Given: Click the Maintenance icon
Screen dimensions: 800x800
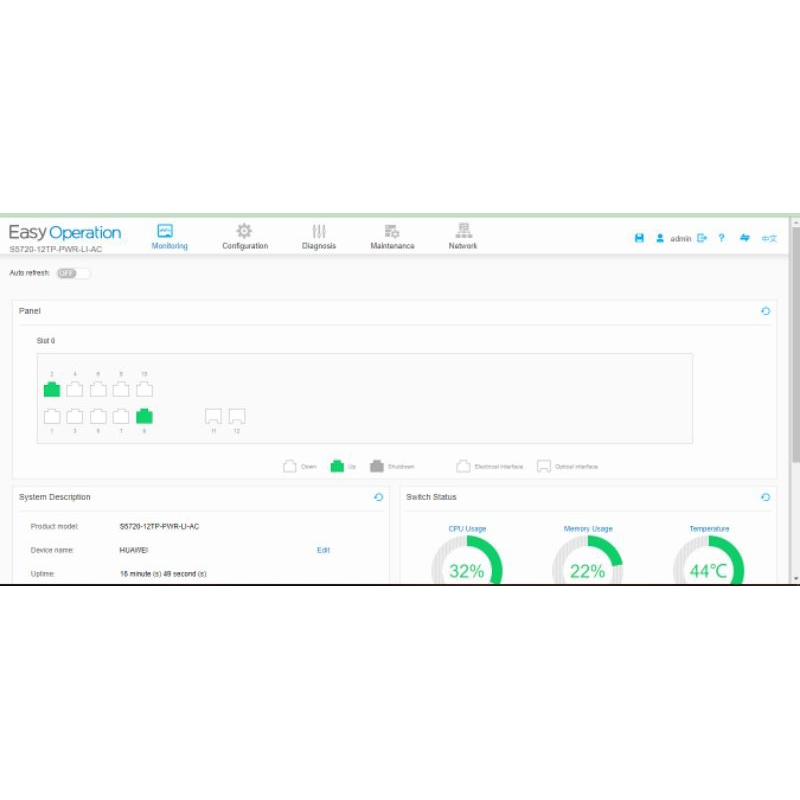Looking at the screenshot, I should coord(392,232).
